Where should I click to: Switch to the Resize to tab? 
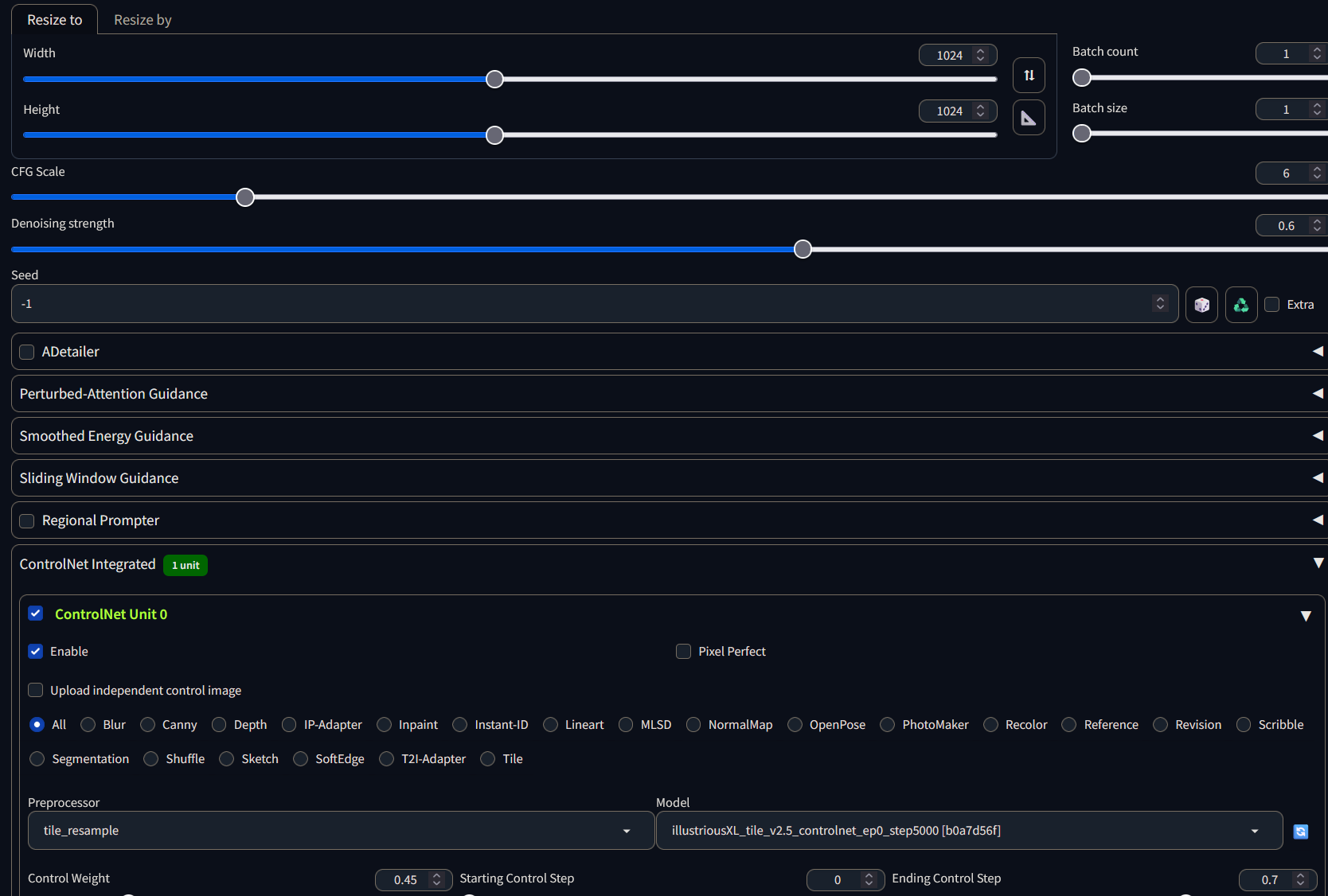(x=54, y=20)
